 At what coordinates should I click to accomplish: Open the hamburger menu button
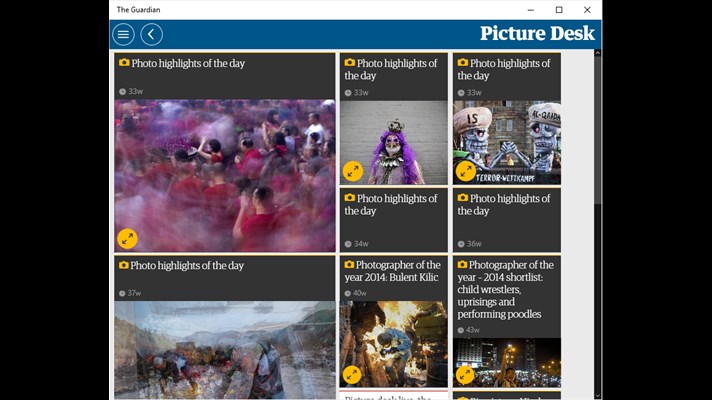[x=123, y=35]
